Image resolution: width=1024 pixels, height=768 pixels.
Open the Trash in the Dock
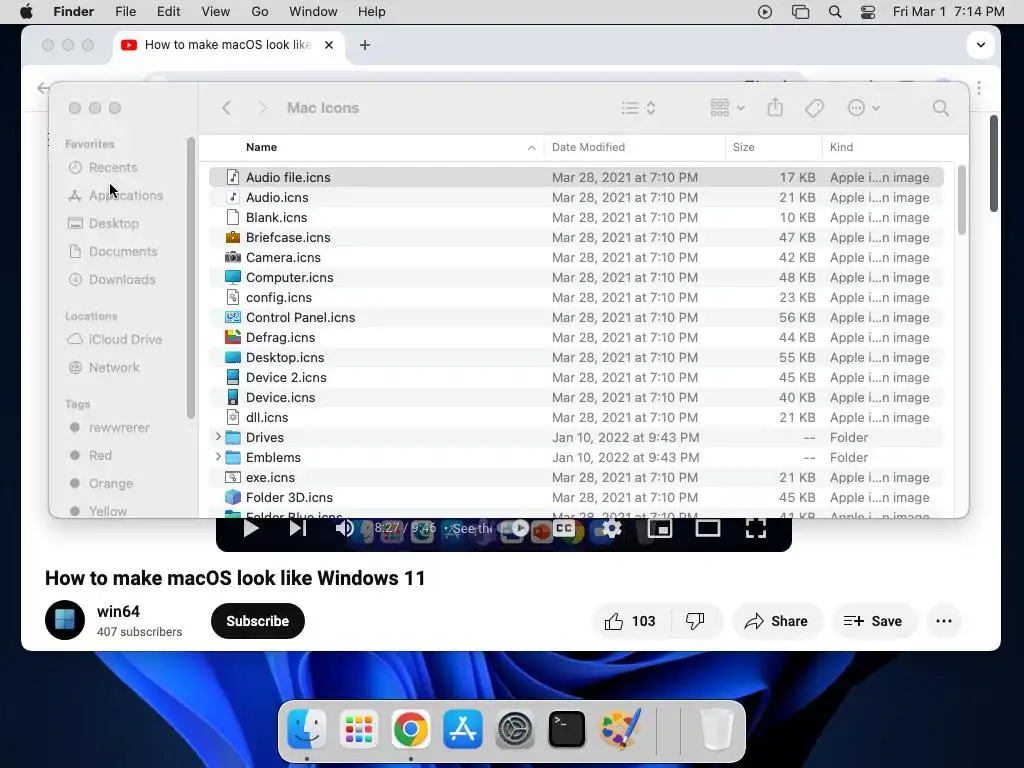pos(716,729)
